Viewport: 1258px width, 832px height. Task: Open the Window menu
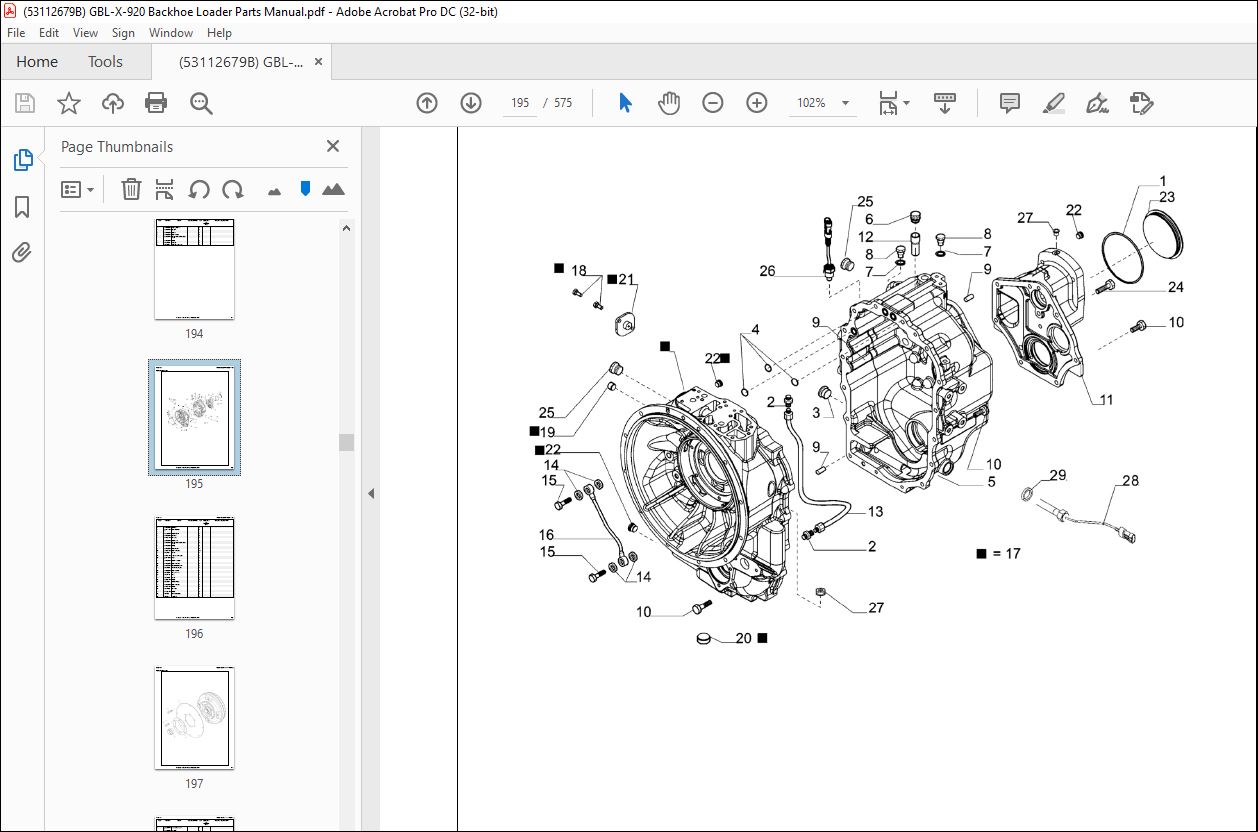(171, 33)
